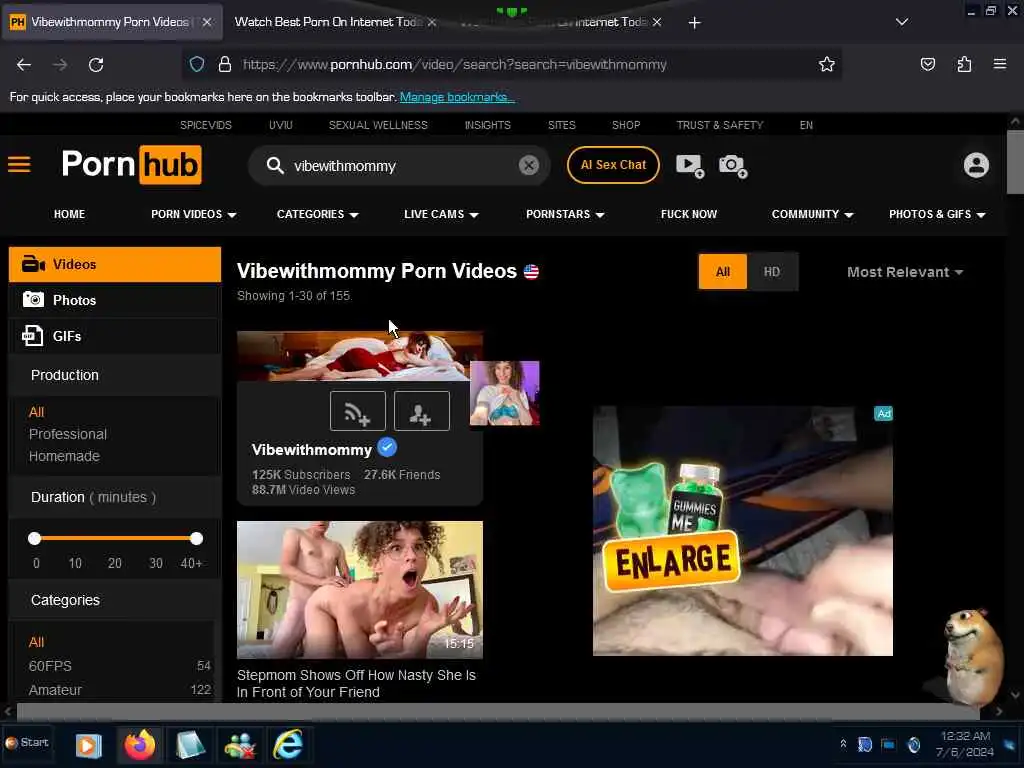Clear the search text with the X icon
Viewport: 1024px width, 768px height.
tap(528, 165)
